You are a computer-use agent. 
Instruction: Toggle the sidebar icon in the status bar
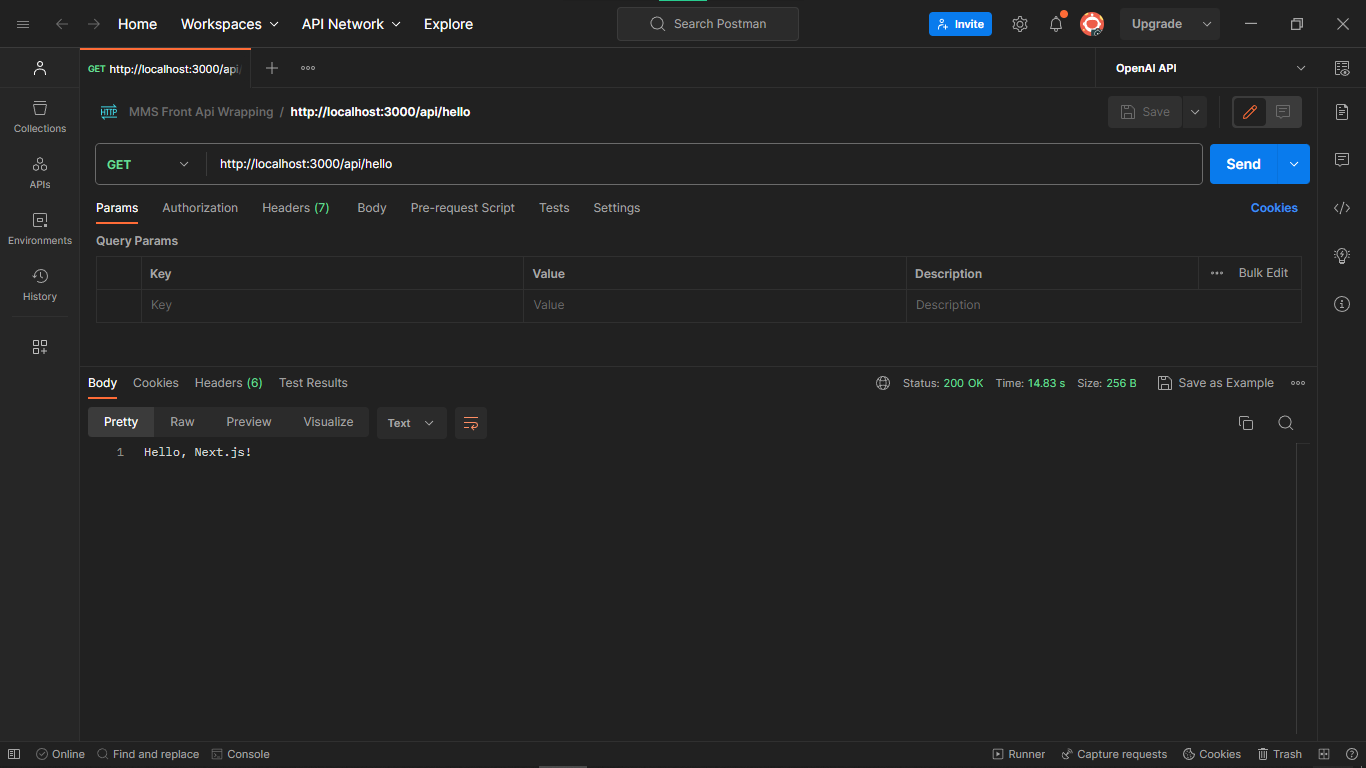coord(14,754)
